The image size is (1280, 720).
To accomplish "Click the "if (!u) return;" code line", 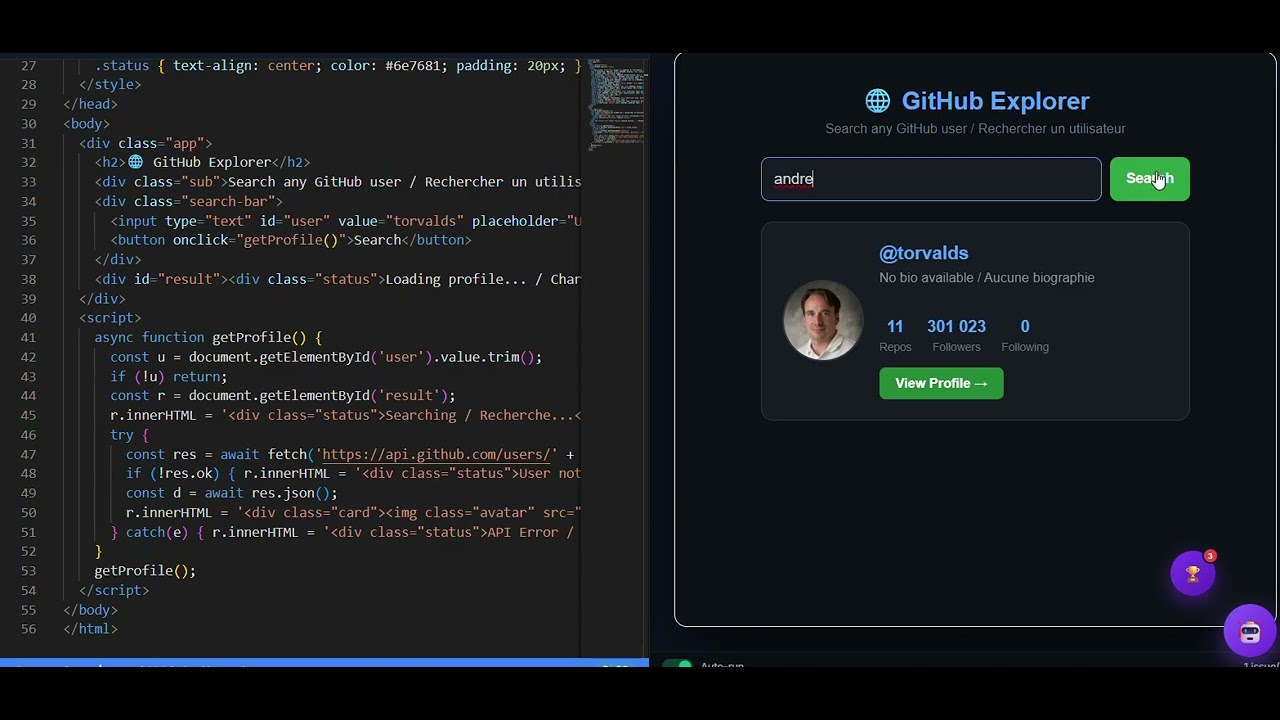I will [x=169, y=376].
